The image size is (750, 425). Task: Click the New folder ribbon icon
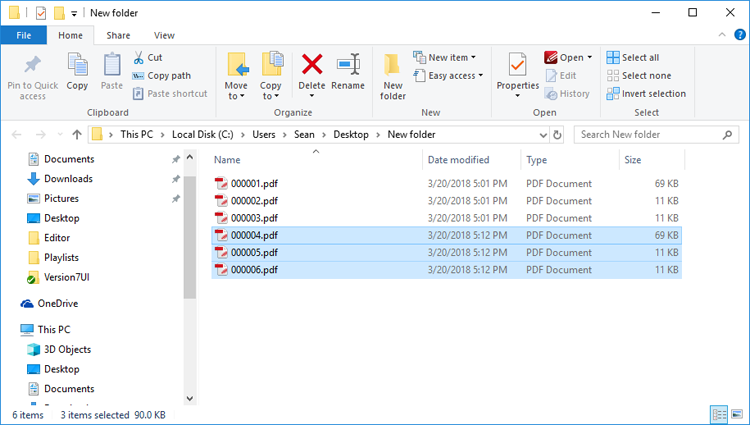click(392, 65)
